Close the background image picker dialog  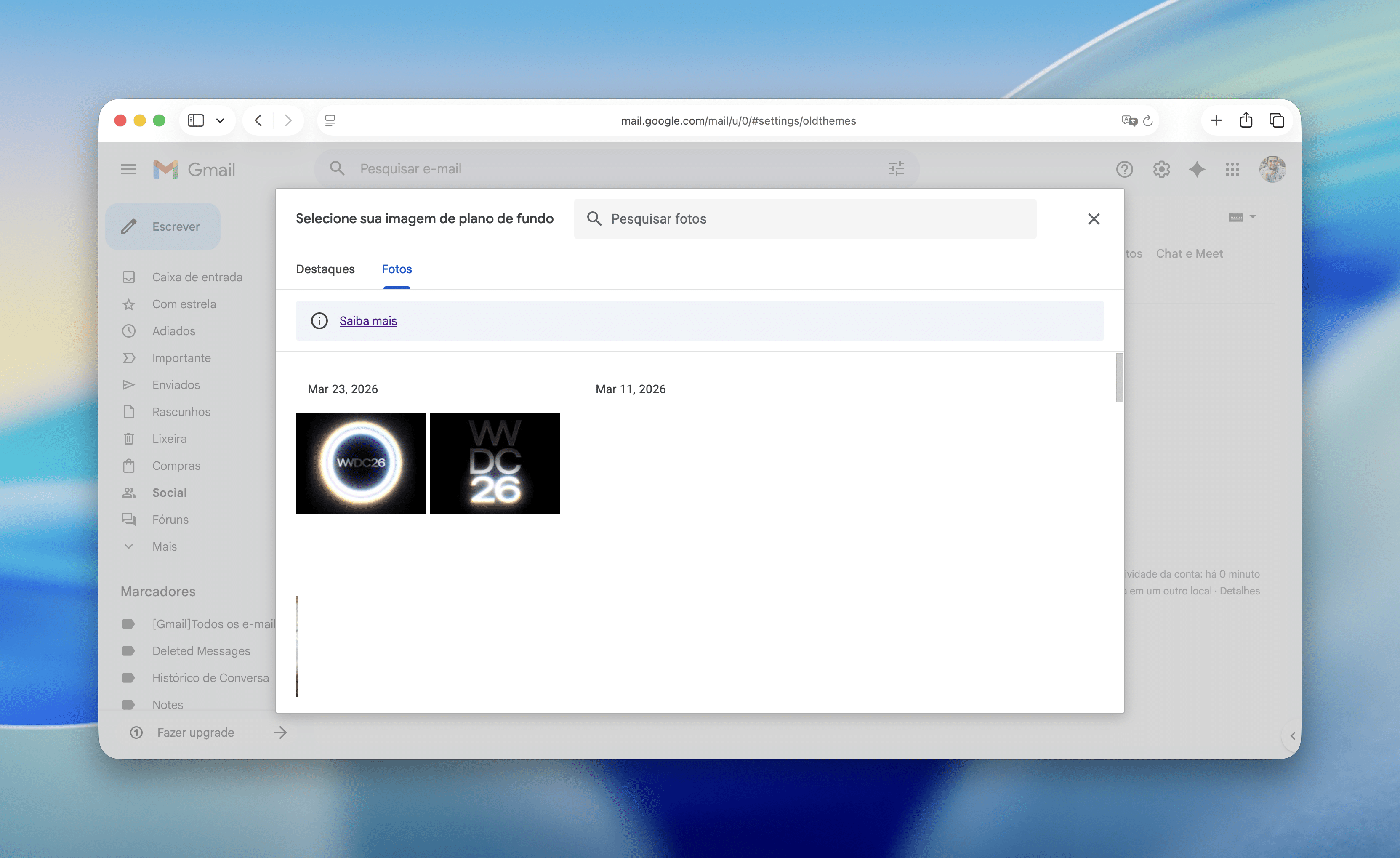click(x=1093, y=219)
